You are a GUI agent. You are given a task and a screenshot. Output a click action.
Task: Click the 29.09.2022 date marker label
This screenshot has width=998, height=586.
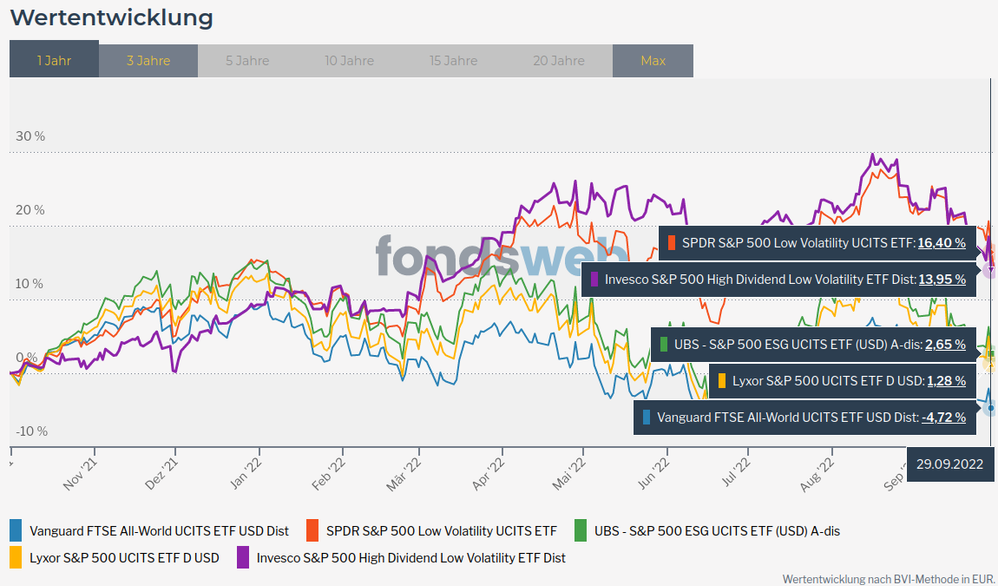pyautogui.click(x=951, y=463)
